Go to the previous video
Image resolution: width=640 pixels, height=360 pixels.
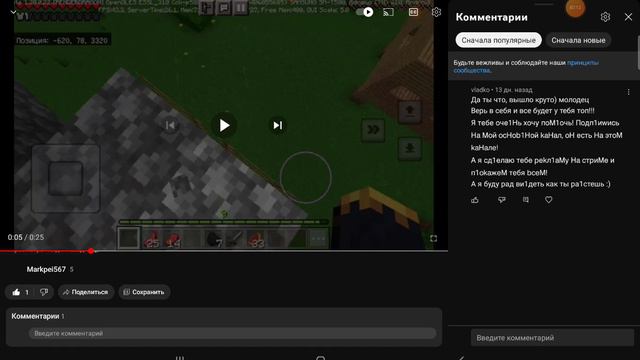170,125
